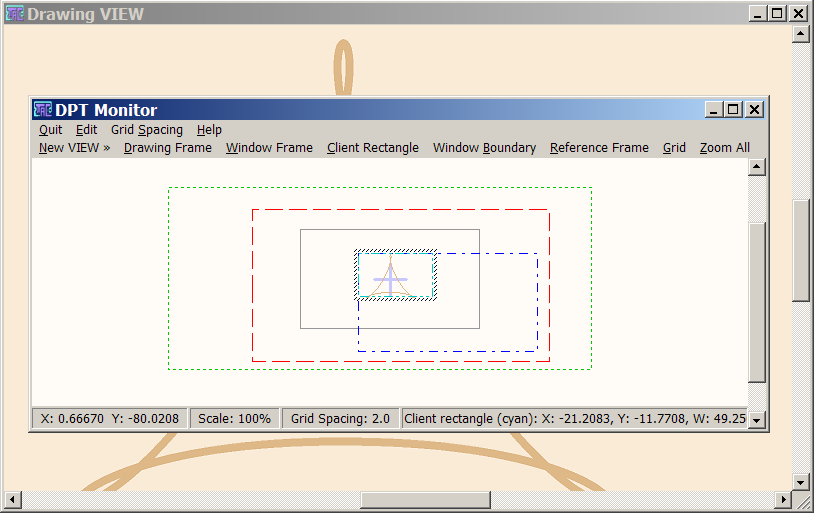Click the Drawing VIEW window app icon

click(14, 14)
